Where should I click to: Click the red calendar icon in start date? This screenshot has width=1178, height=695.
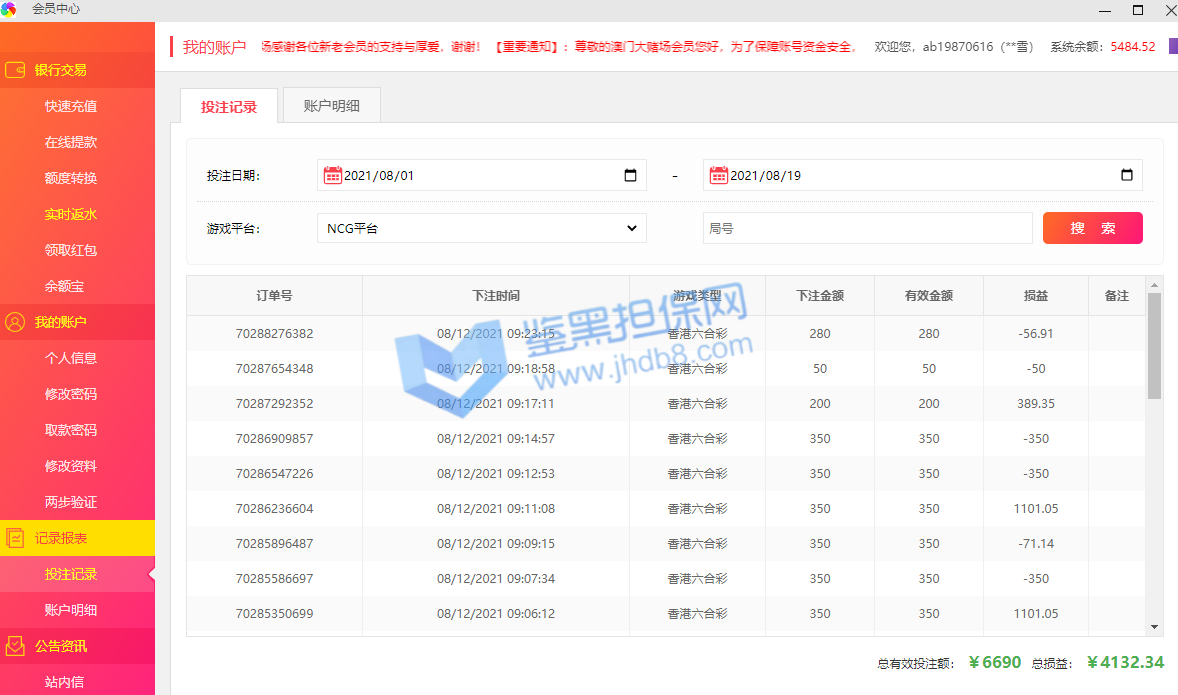tap(333, 175)
